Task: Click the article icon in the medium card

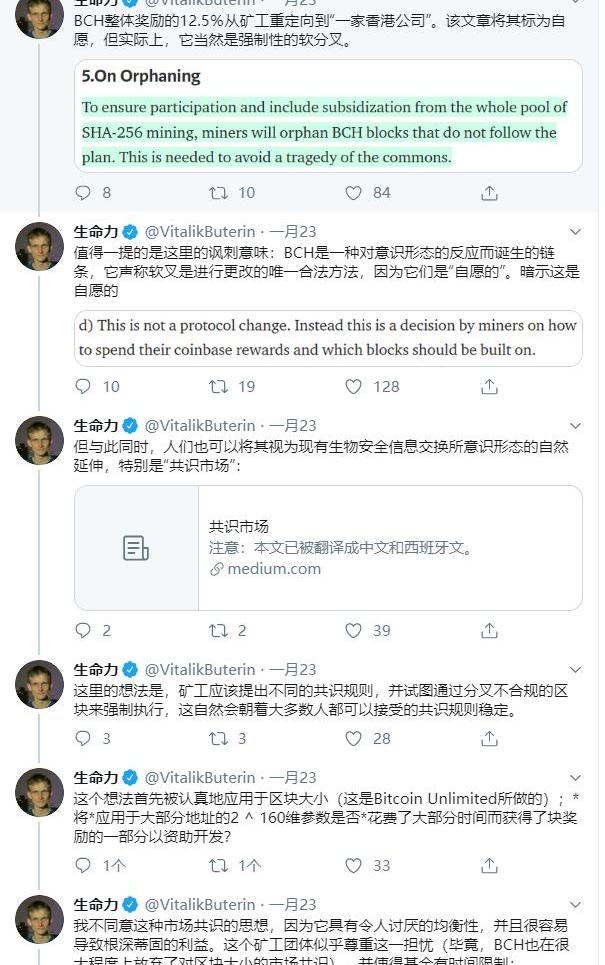Action: [136, 548]
